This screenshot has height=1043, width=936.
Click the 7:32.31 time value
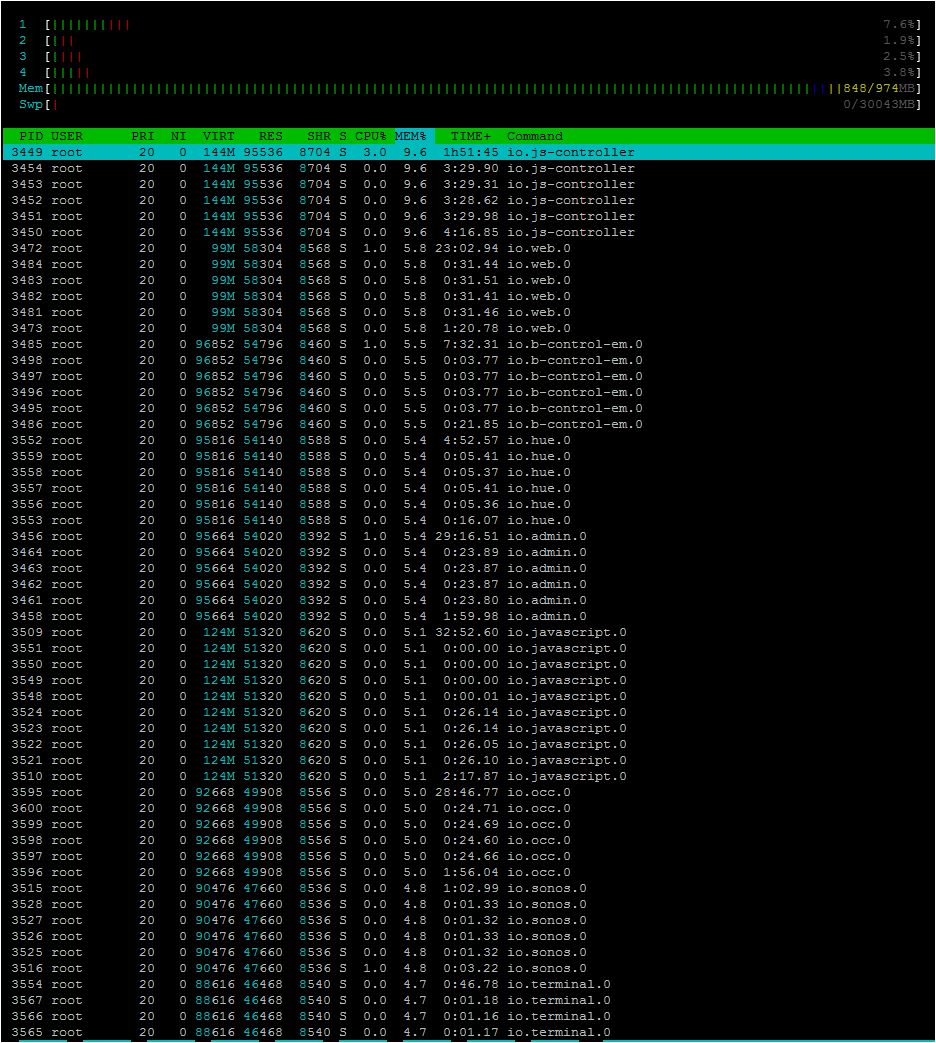click(x=470, y=345)
